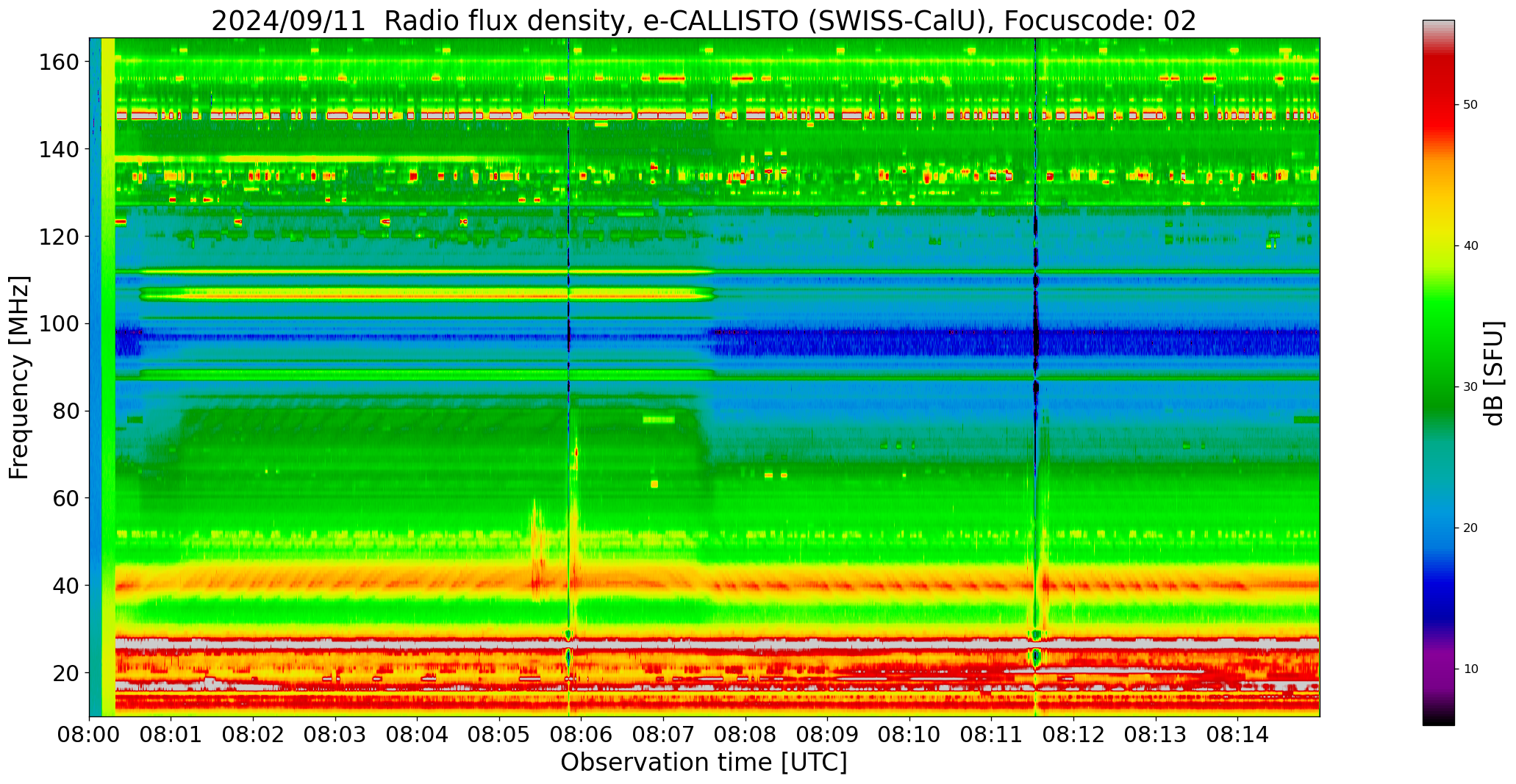Click the 08:14 time tick label

pos(1237,735)
